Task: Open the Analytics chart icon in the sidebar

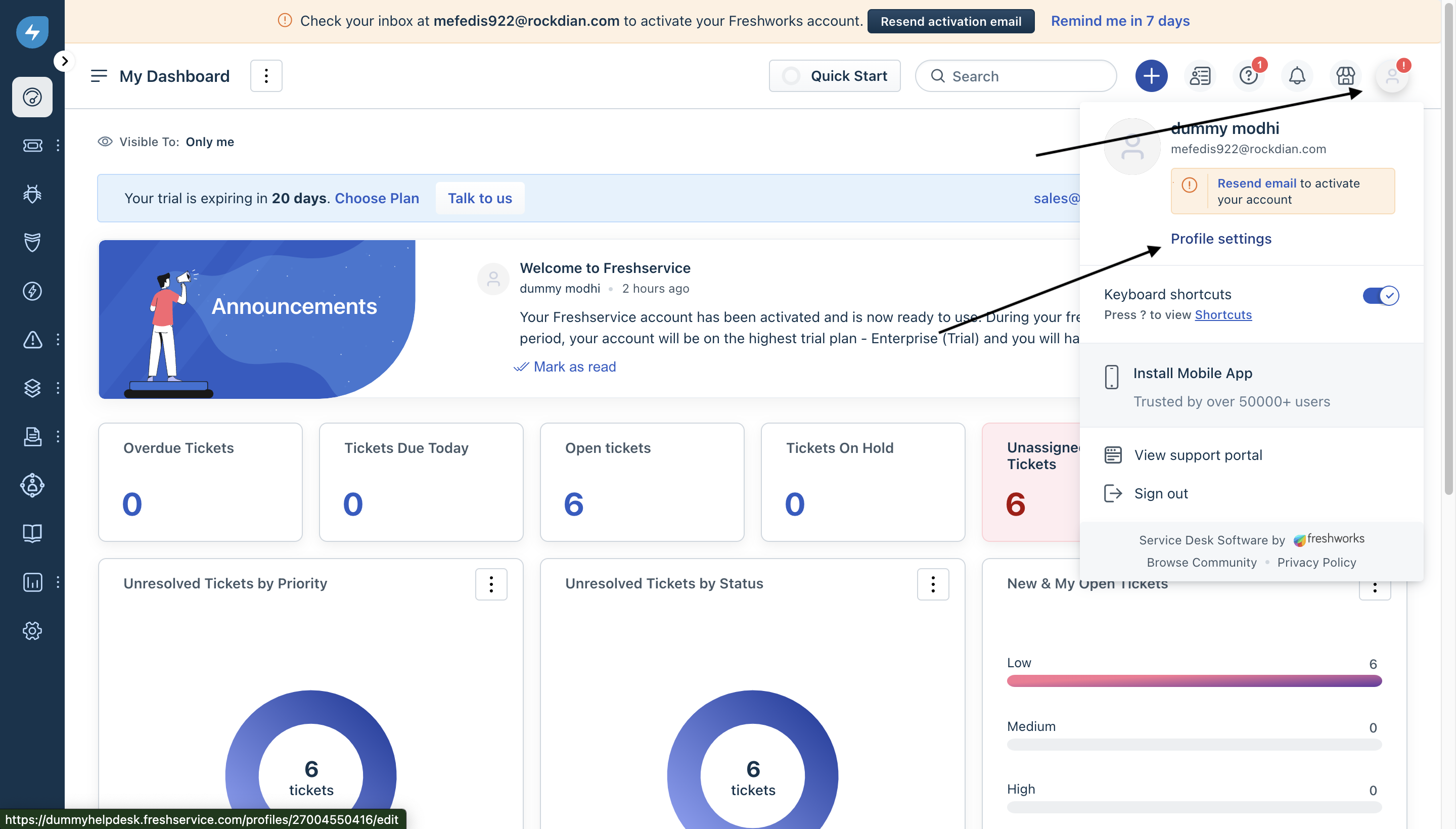Action: click(x=32, y=582)
